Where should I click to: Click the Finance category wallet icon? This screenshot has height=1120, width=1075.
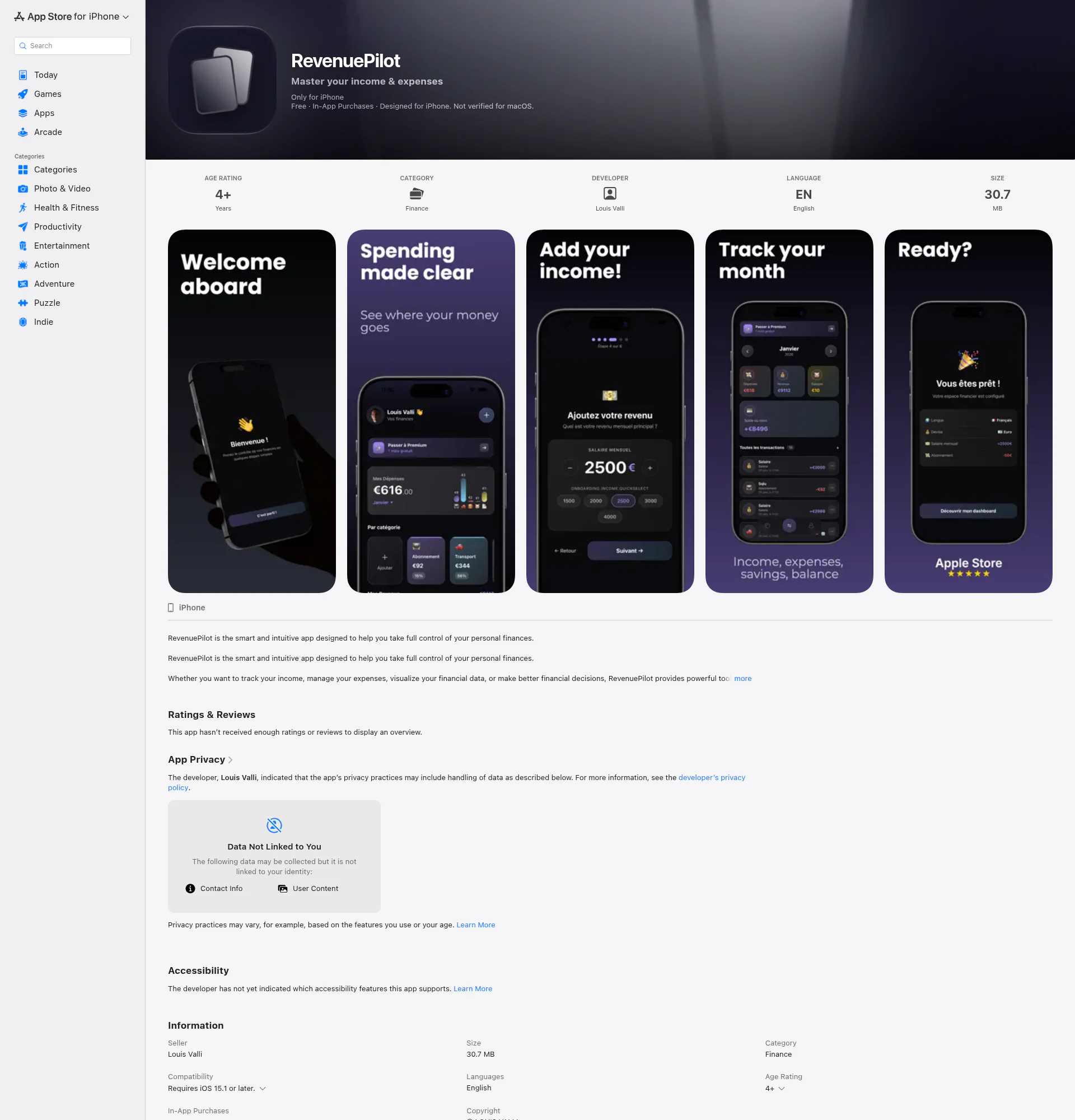coord(417,194)
